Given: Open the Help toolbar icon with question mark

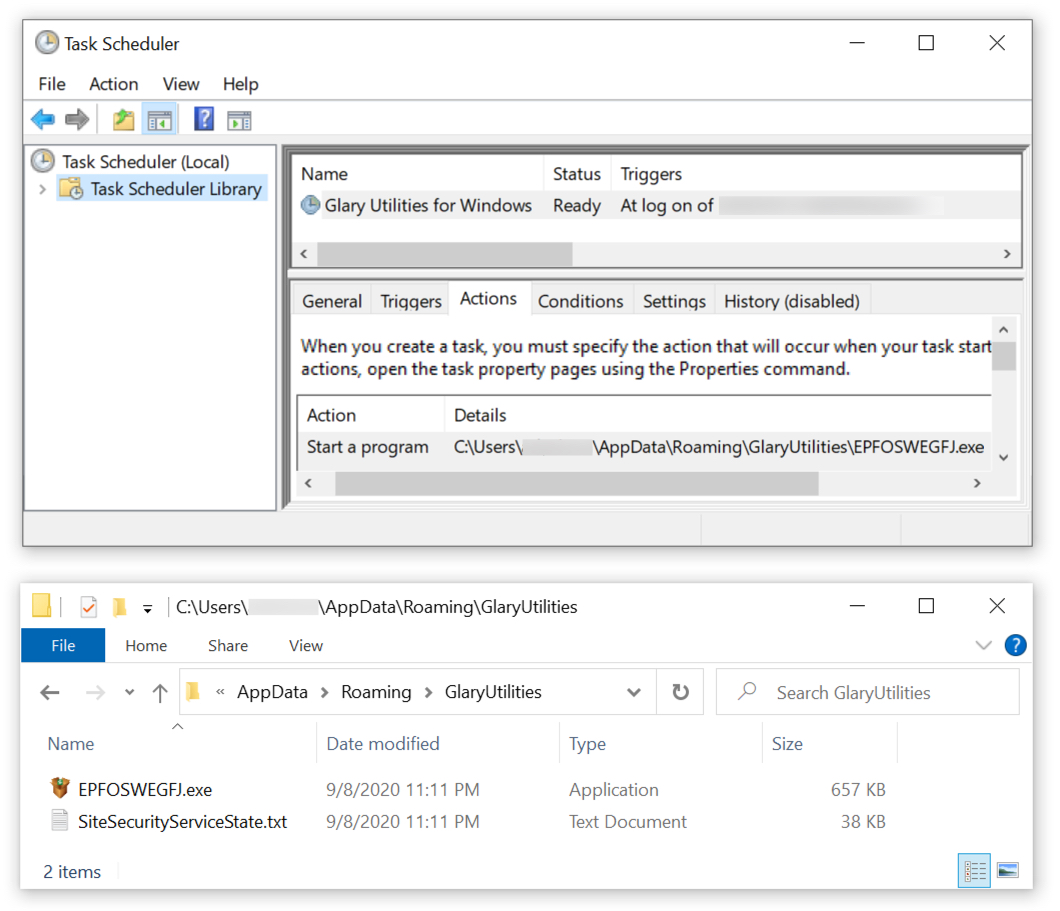Looking at the screenshot, I should coord(203,119).
